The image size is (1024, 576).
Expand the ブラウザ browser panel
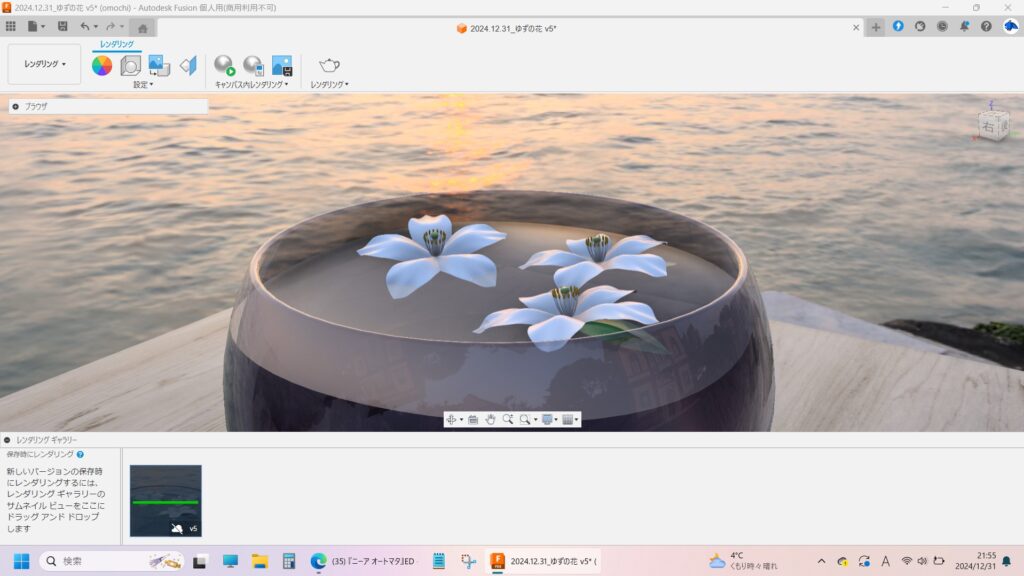tap(16, 106)
